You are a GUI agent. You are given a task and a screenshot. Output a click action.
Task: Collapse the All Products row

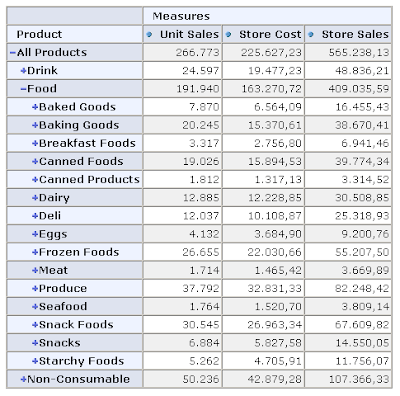point(13,53)
